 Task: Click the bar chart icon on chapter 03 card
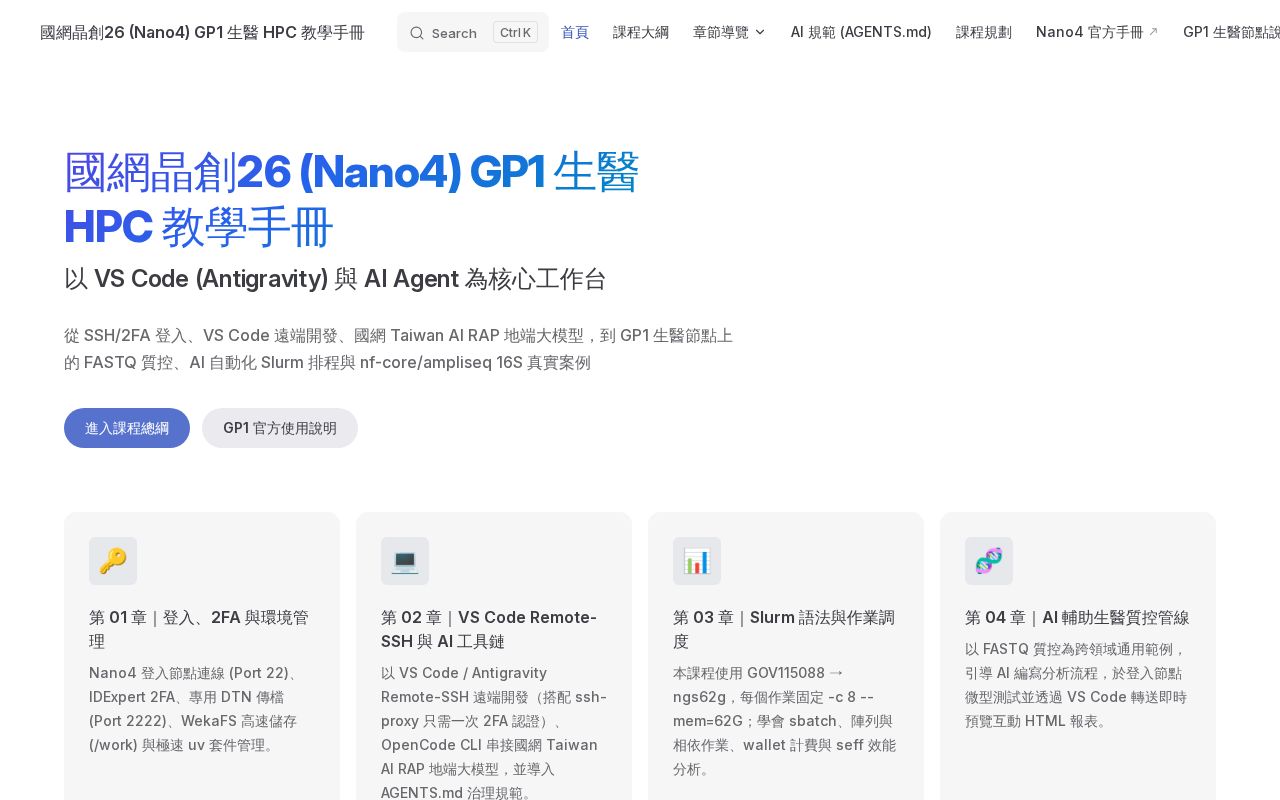(697, 561)
